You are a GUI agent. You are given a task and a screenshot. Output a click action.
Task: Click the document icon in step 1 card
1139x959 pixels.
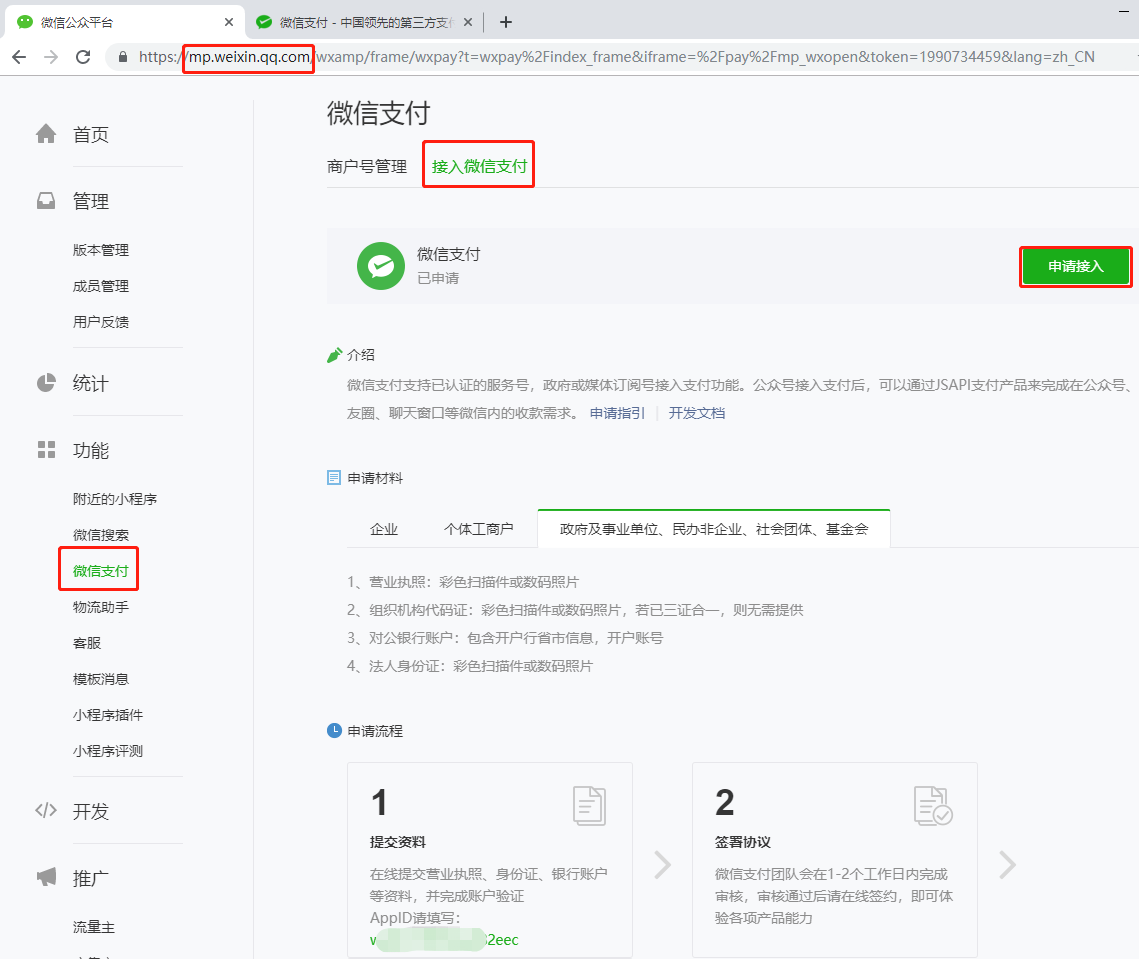click(589, 805)
